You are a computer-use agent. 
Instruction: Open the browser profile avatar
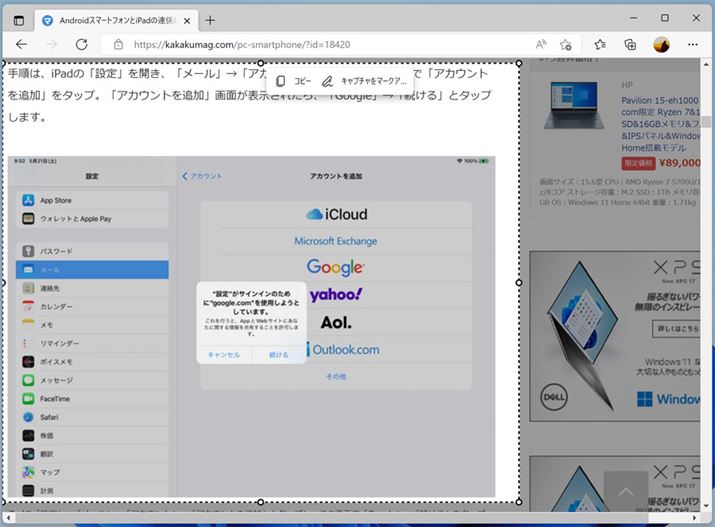tap(661, 44)
